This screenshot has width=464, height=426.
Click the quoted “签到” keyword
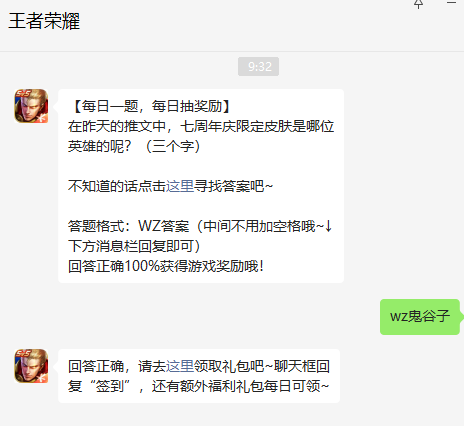click(110, 386)
